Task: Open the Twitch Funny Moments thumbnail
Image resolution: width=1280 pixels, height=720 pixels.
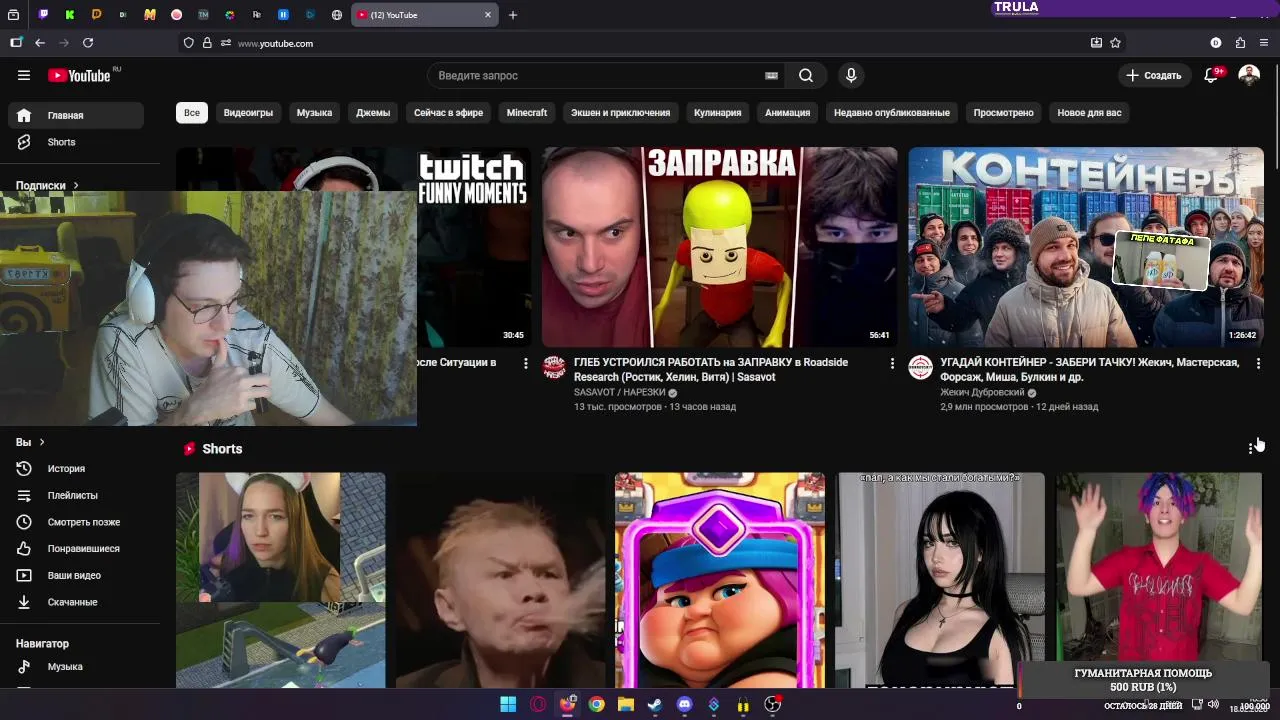Action: 474,247
